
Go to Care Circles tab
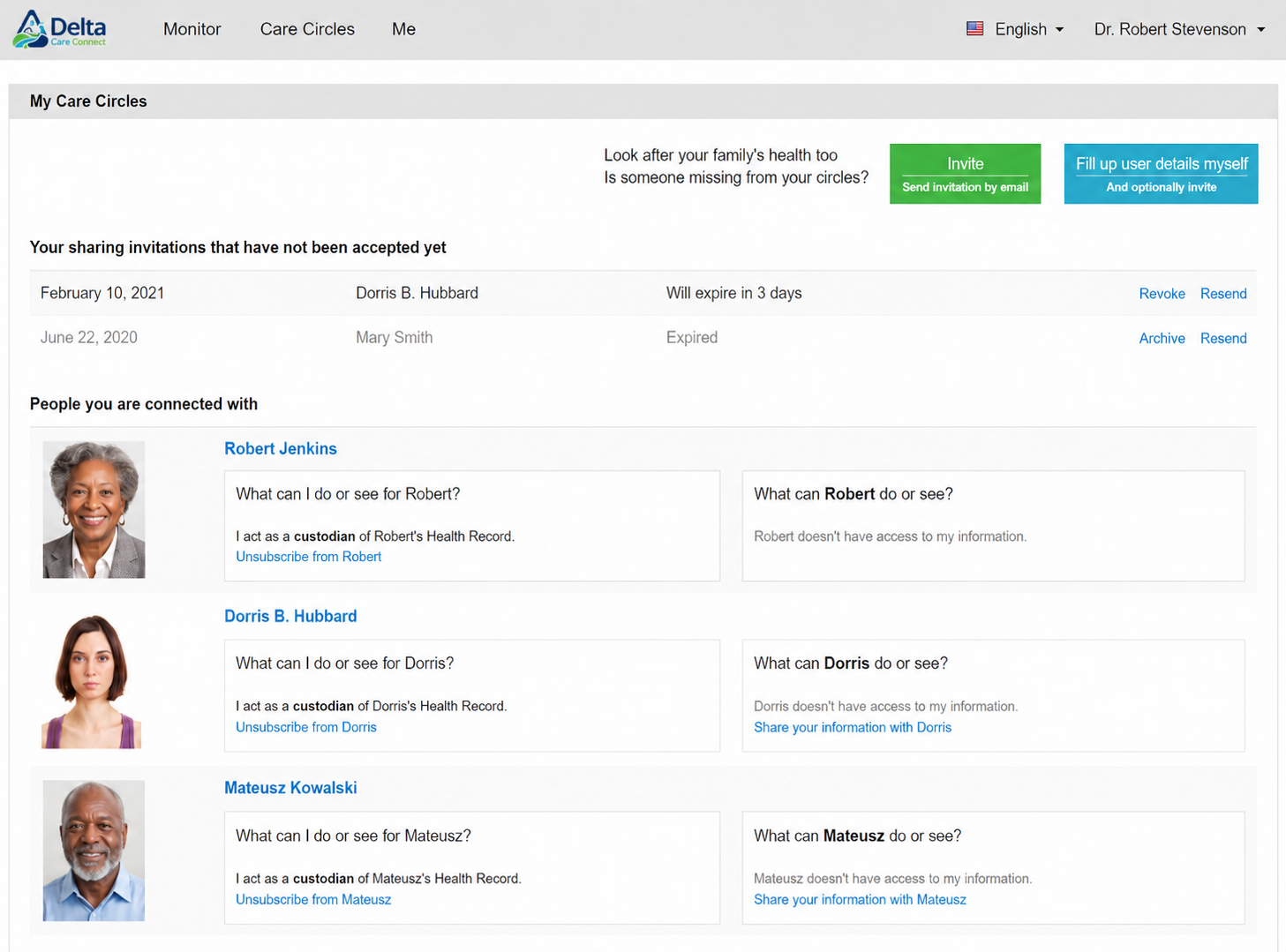pos(307,29)
